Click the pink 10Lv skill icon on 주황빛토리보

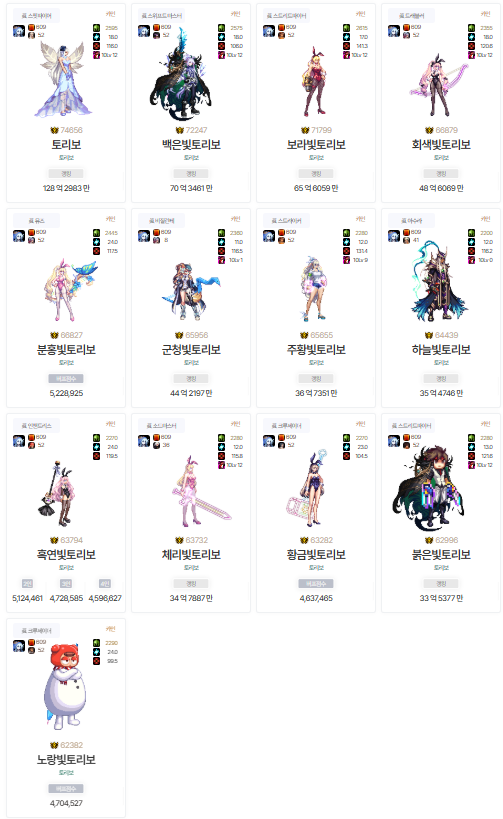pos(346,260)
